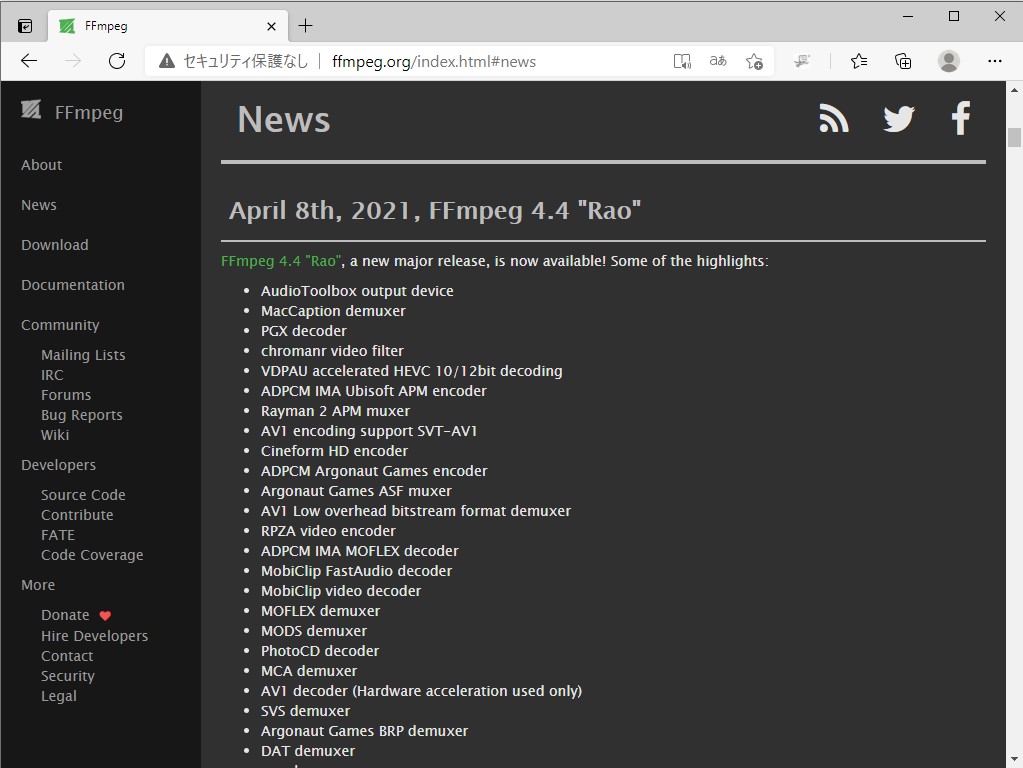Subscribe via the RSS feed icon
This screenshot has height=768, width=1023.
(834, 119)
